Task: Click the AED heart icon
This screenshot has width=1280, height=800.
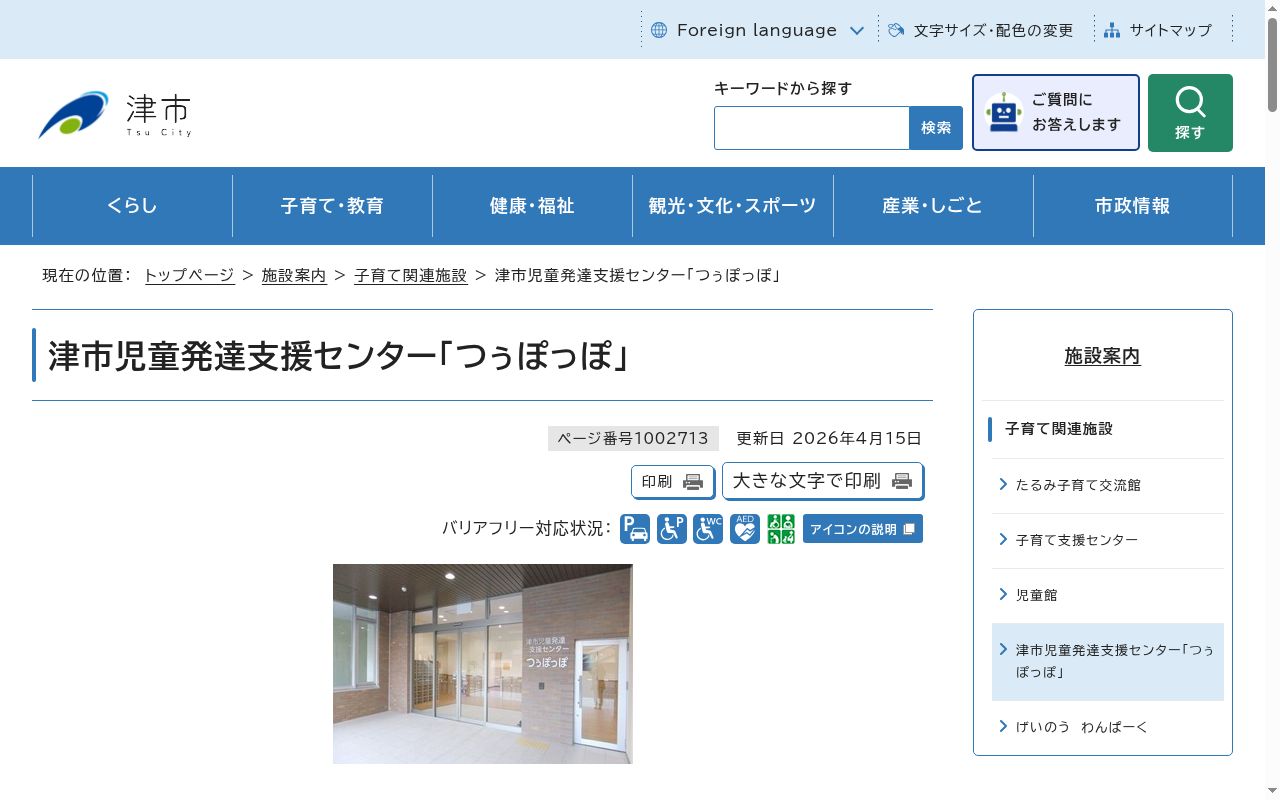Action: coord(745,529)
